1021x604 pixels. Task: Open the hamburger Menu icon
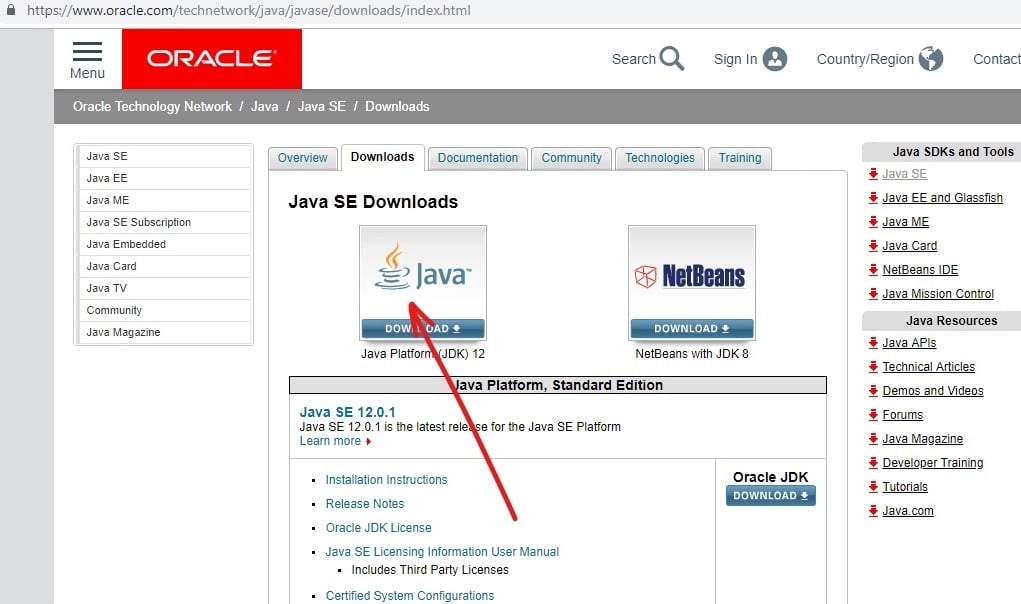[86, 54]
